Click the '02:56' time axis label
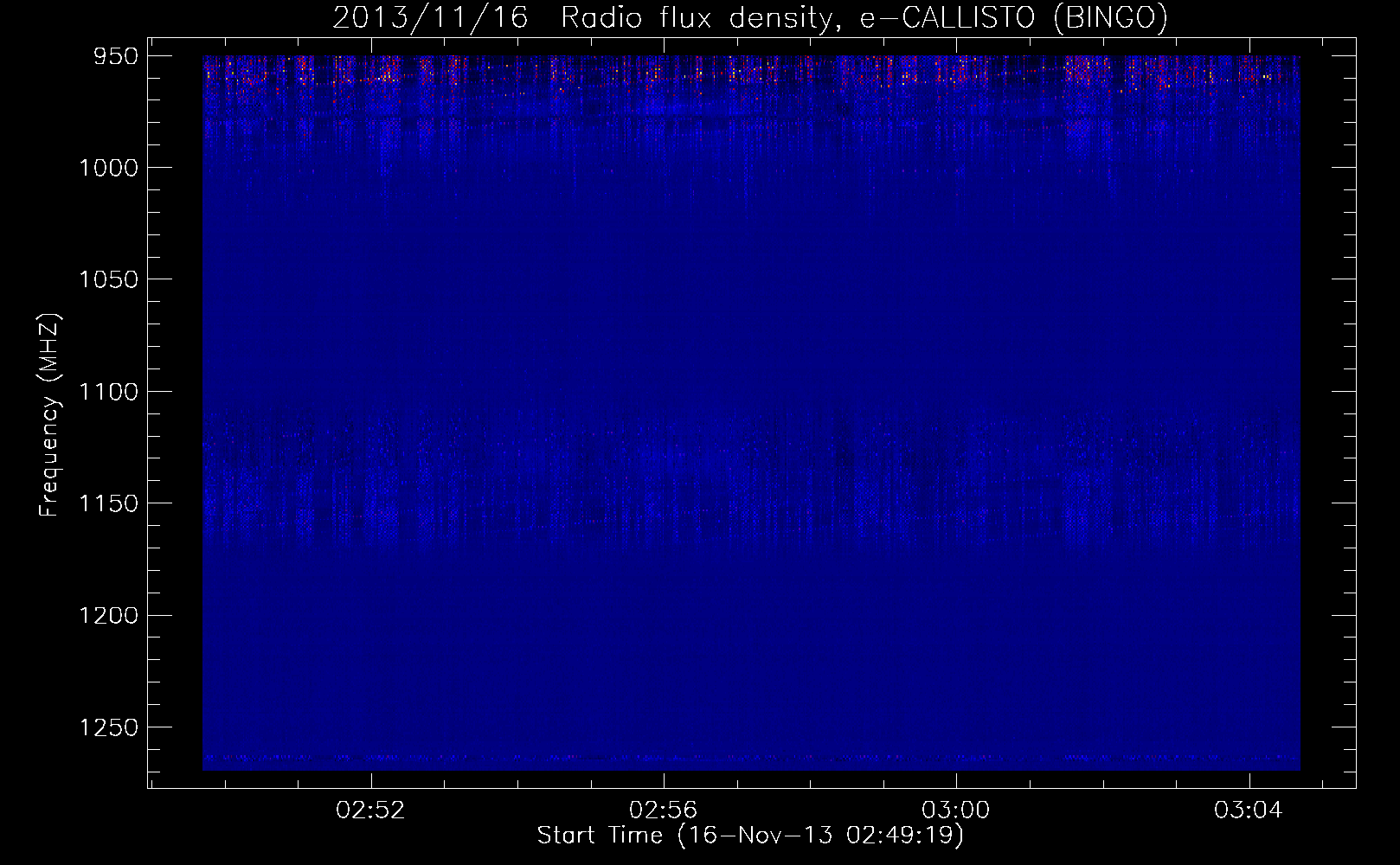This screenshot has height=865, width=1400. (x=664, y=811)
